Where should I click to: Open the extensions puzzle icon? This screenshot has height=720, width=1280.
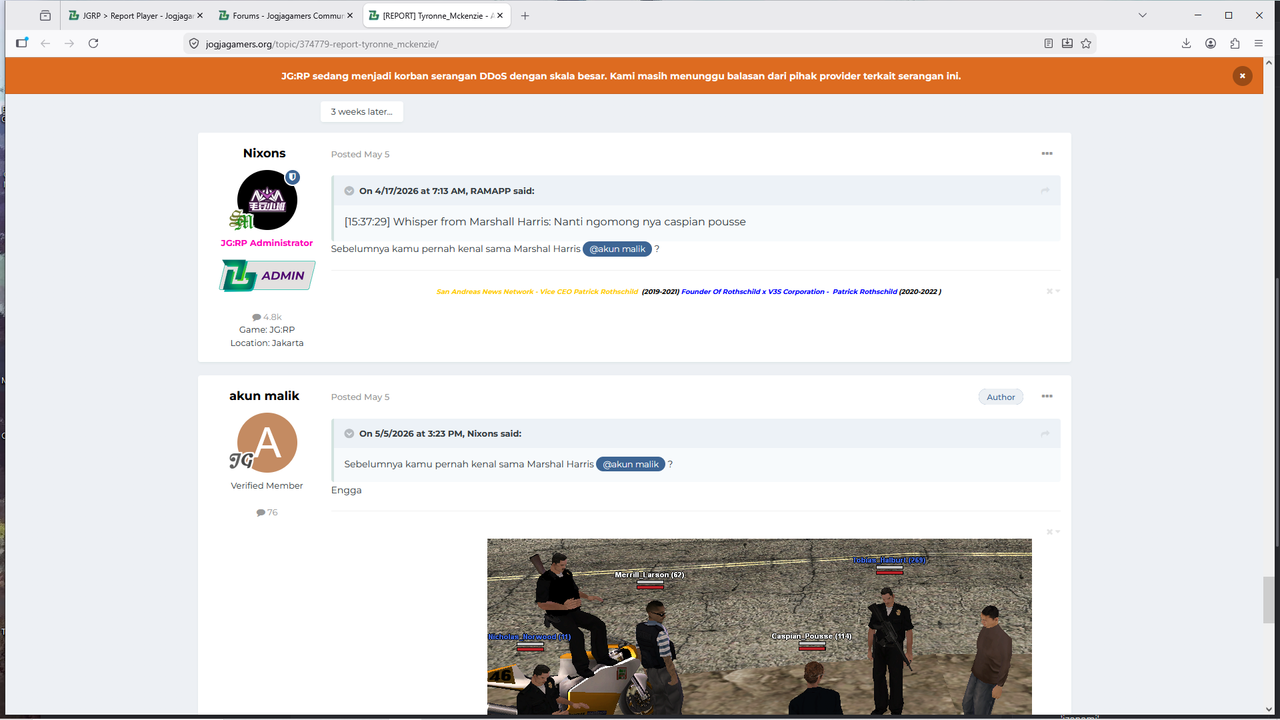(1235, 43)
